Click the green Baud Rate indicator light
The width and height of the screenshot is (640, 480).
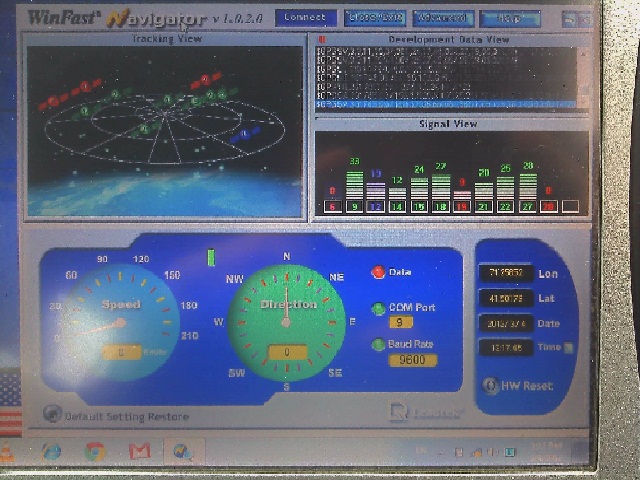[378, 345]
